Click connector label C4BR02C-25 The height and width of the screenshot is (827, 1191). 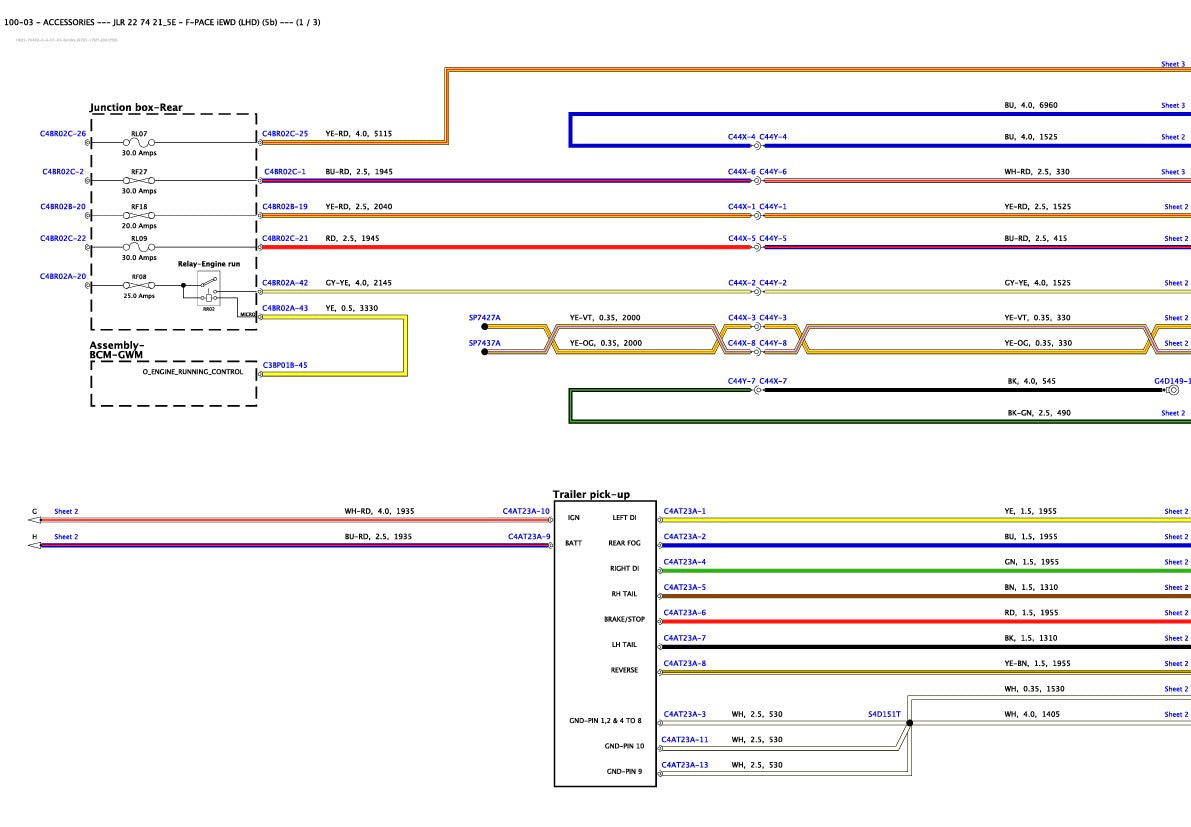285,134
